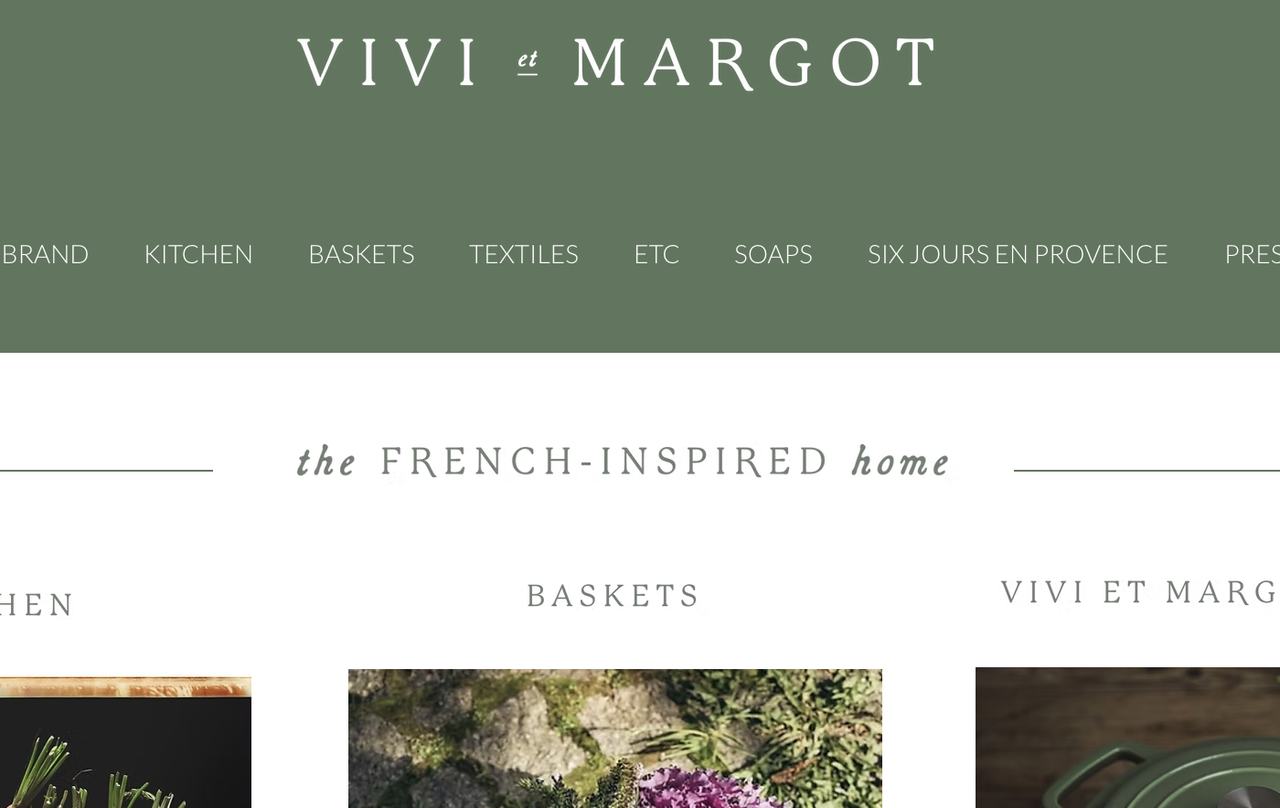Image resolution: width=1280 pixels, height=808 pixels.
Task: Click the BASKETS category title above the photo
Action: pos(613,596)
